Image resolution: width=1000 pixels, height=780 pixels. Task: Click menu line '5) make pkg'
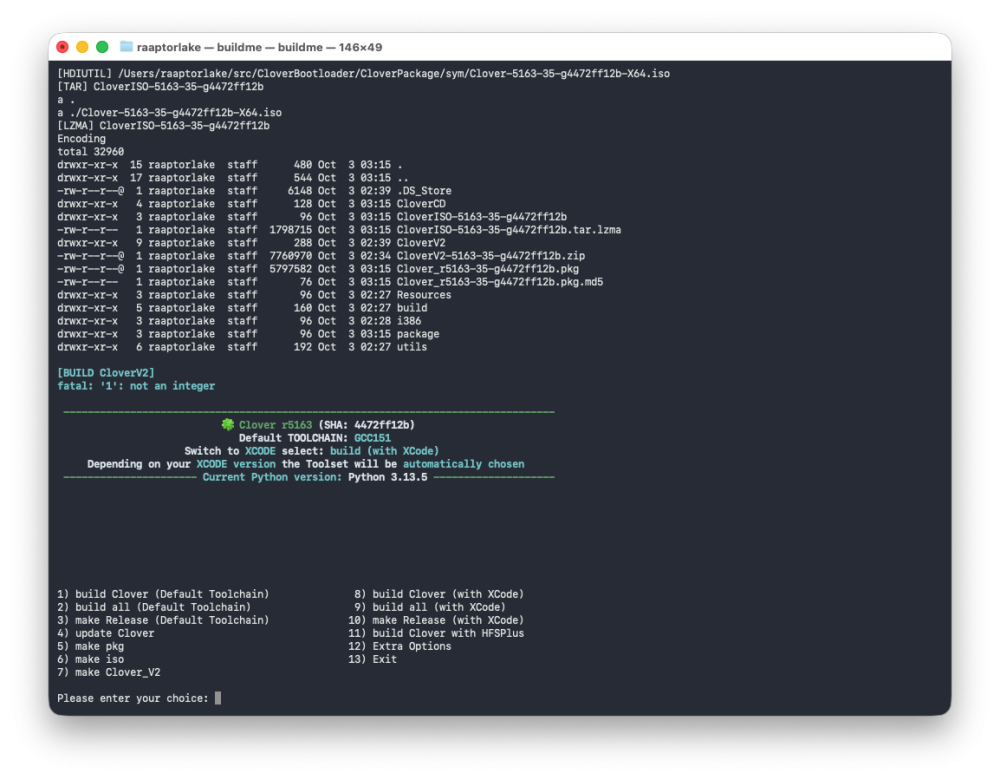91,646
